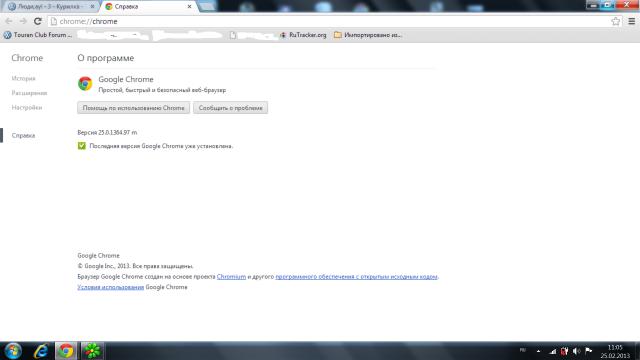
Task: Open История in the Chrome sidebar
Action: pyautogui.click(x=23, y=78)
